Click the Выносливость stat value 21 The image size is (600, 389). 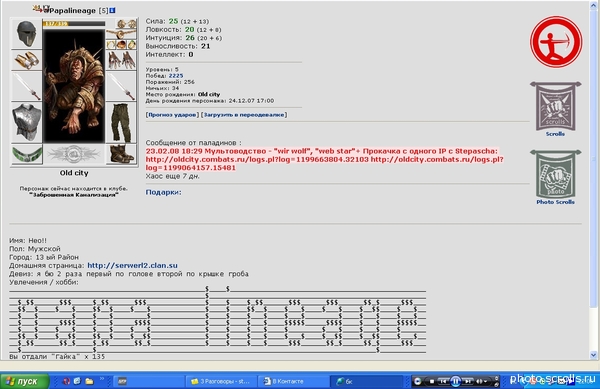(205, 46)
